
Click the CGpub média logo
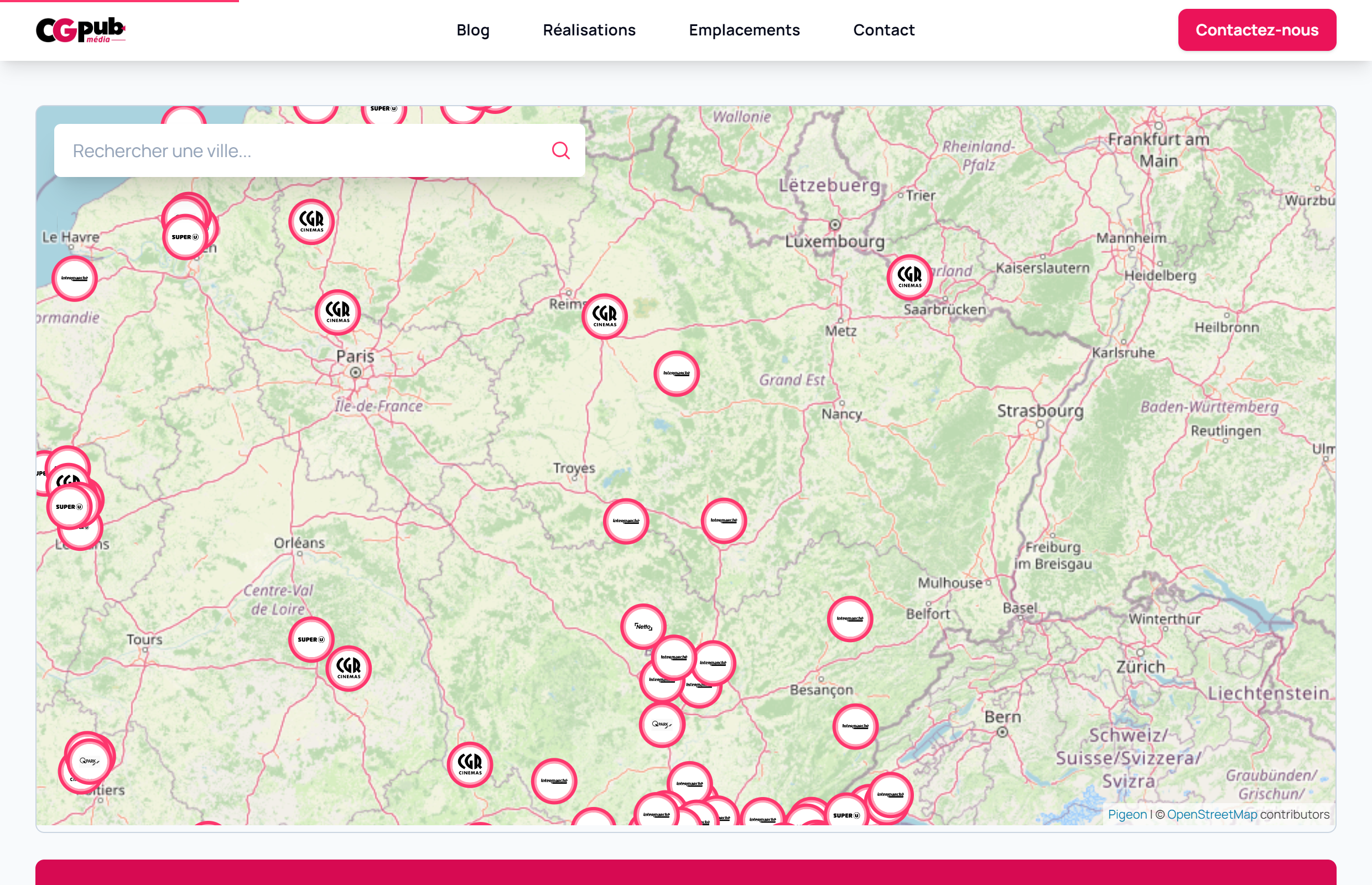tap(80, 30)
